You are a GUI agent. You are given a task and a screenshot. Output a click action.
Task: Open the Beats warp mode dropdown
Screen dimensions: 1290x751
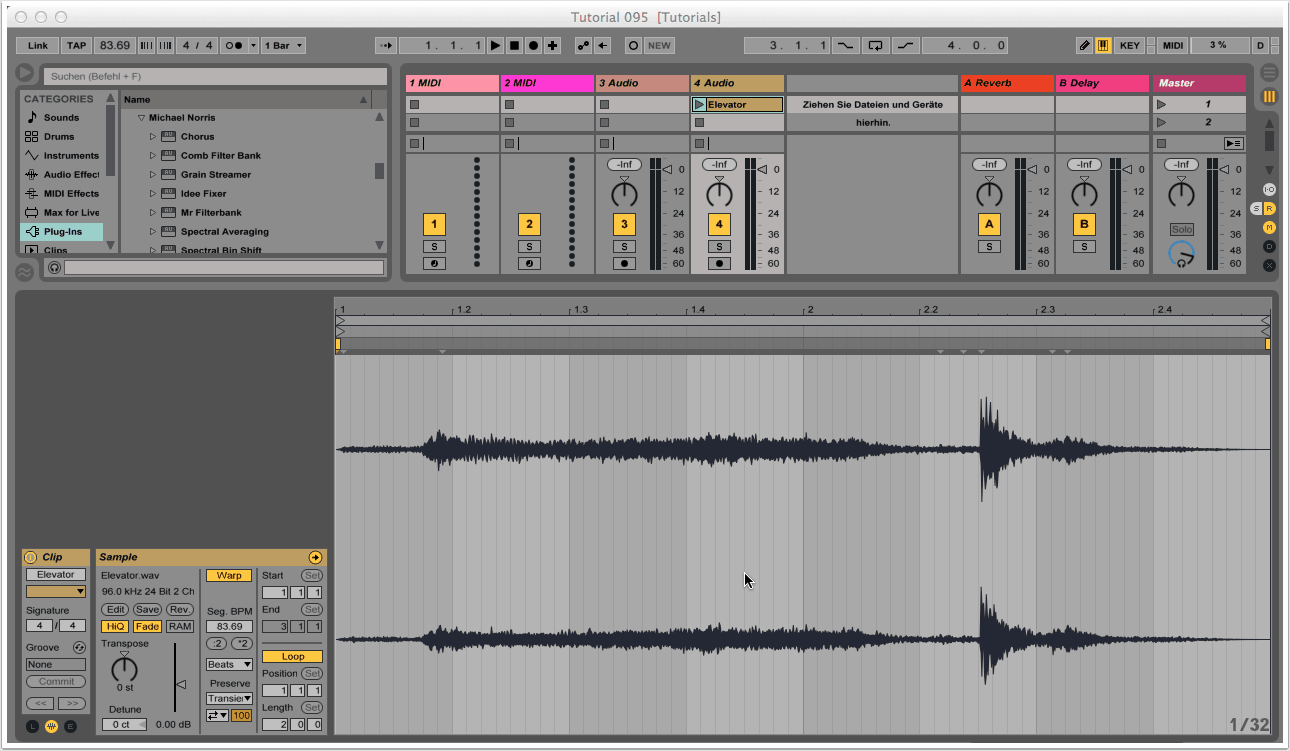click(228, 664)
